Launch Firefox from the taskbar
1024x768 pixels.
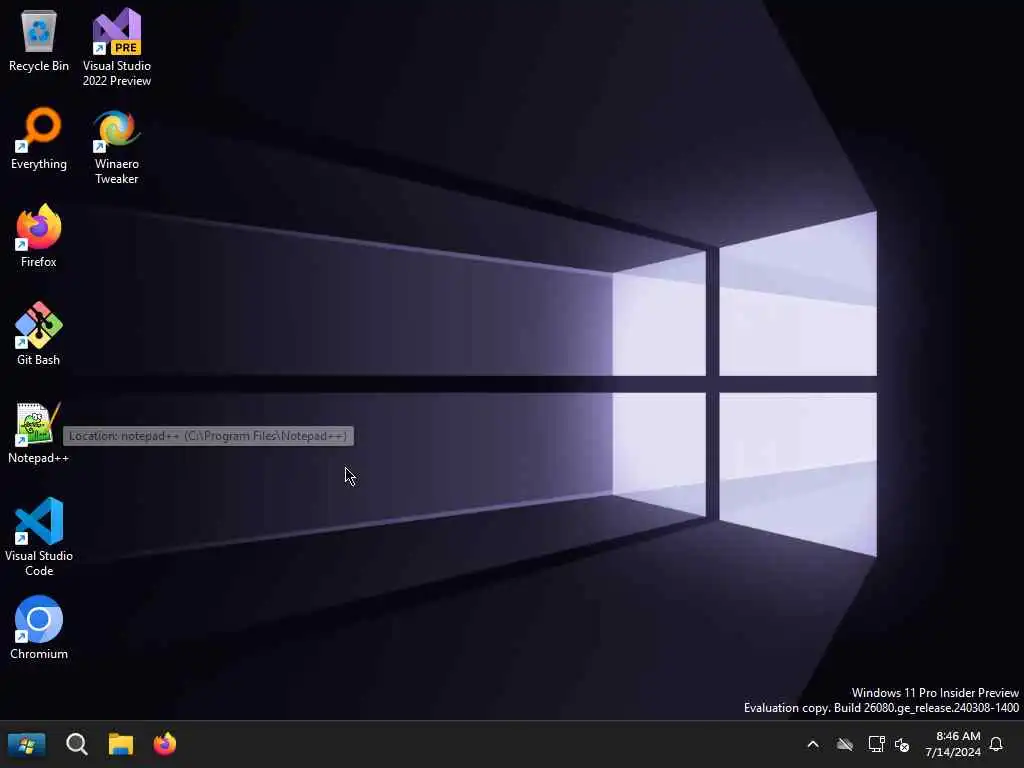point(165,744)
